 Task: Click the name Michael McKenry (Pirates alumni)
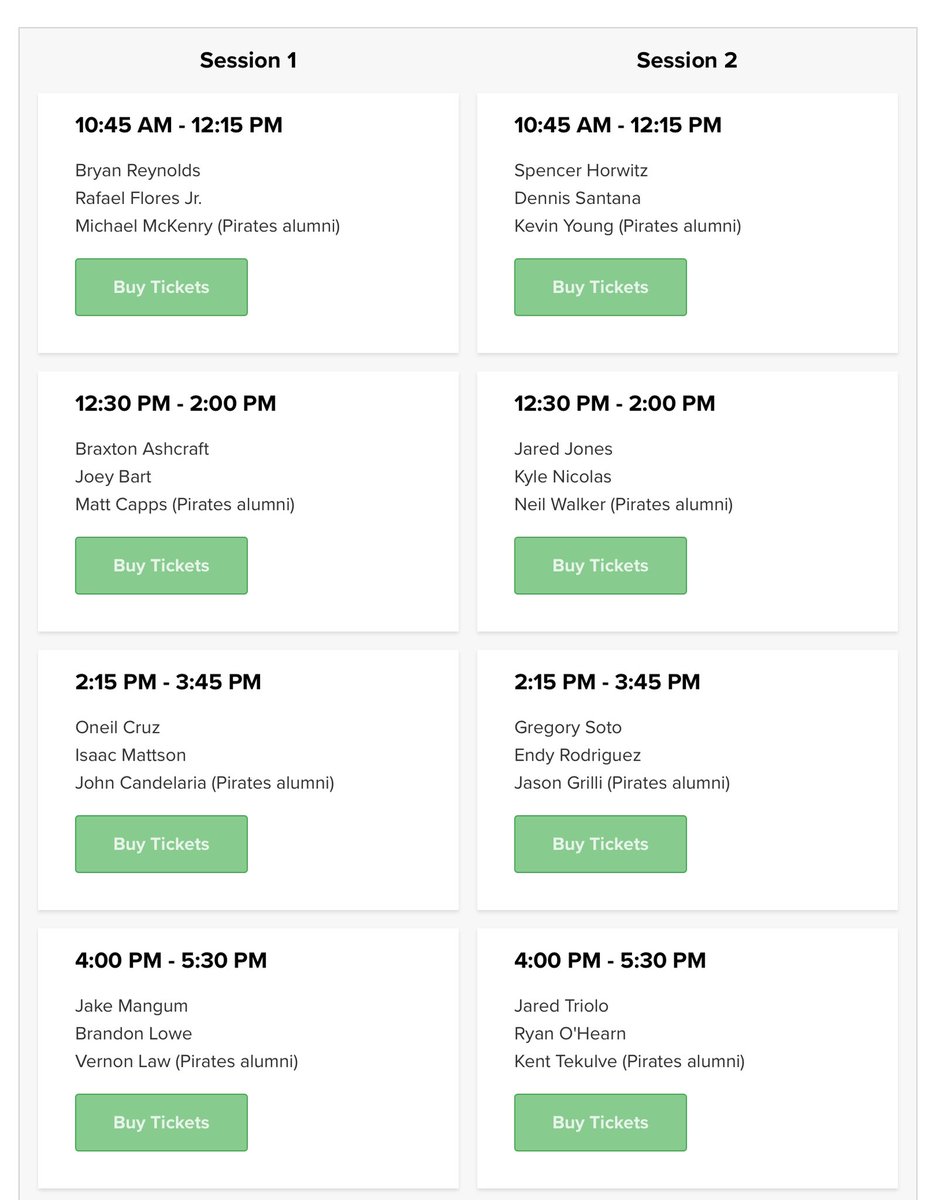click(208, 226)
